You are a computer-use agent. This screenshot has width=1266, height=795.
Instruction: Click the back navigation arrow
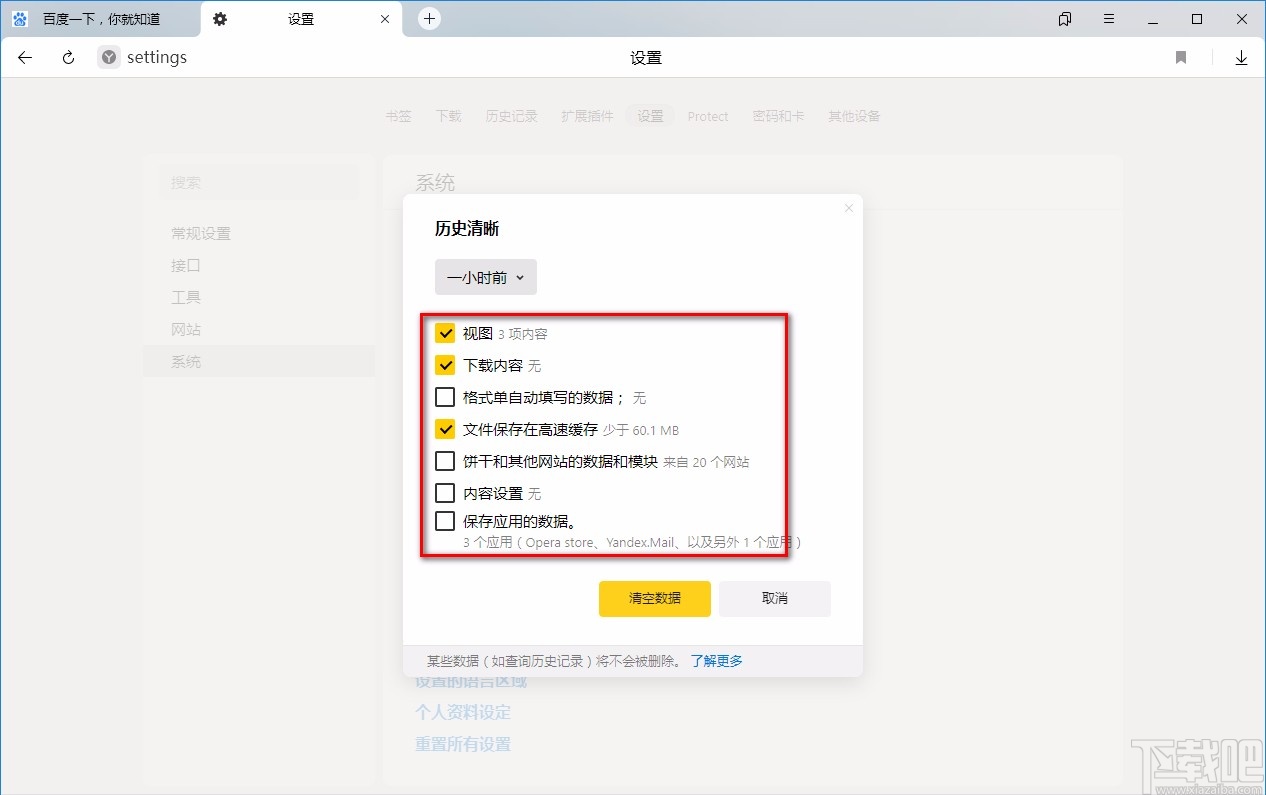24,57
